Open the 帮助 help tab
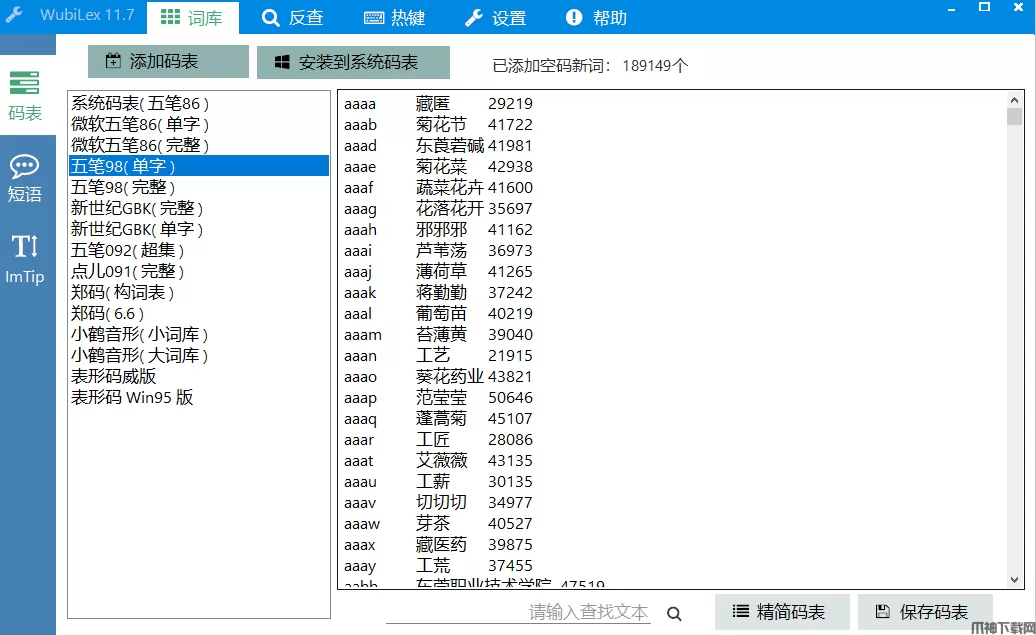Image resolution: width=1036 pixels, height=635 pixels. [x=597, y=17]
